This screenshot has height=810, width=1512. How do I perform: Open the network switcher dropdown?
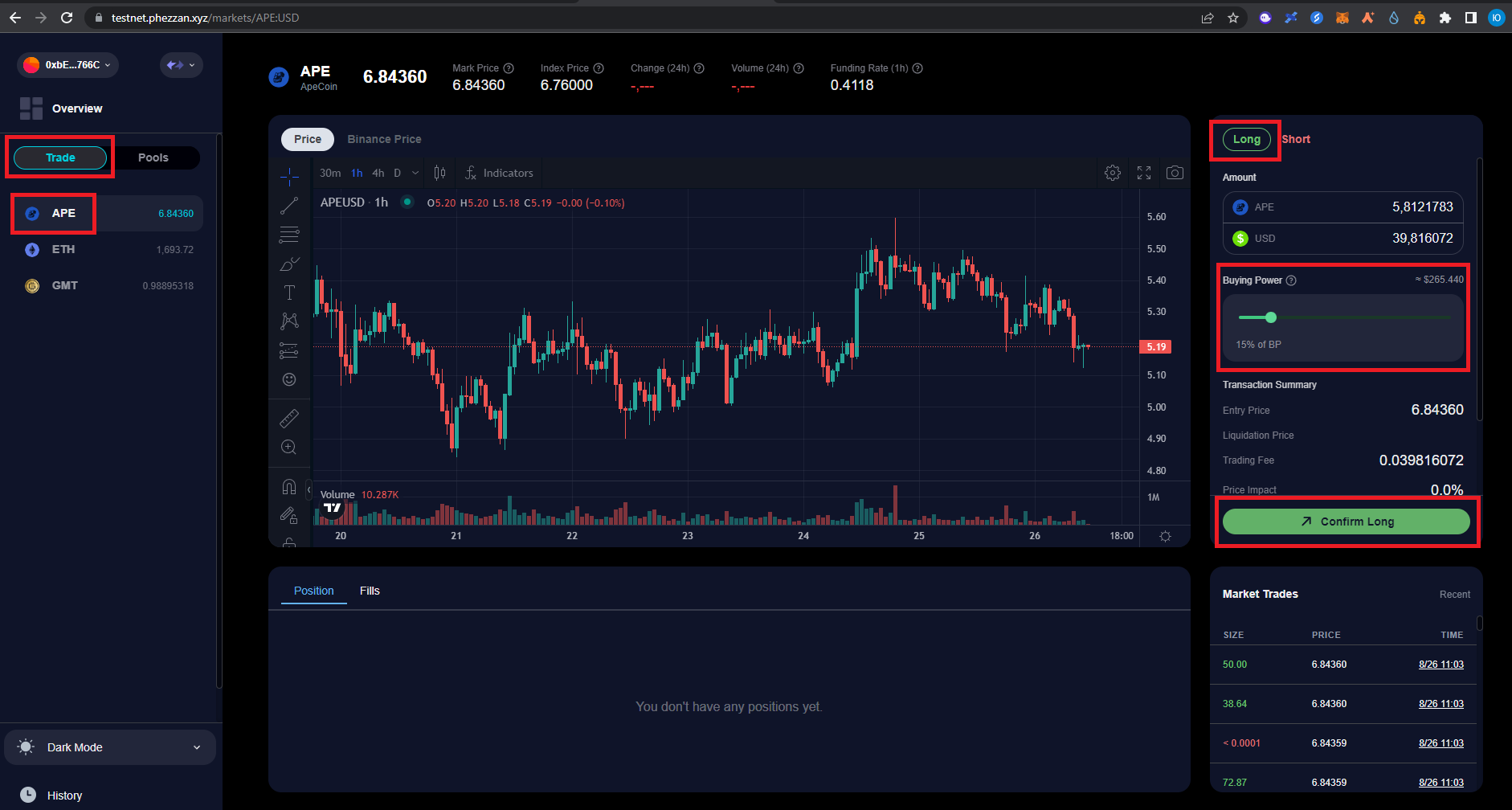point(181,65)
